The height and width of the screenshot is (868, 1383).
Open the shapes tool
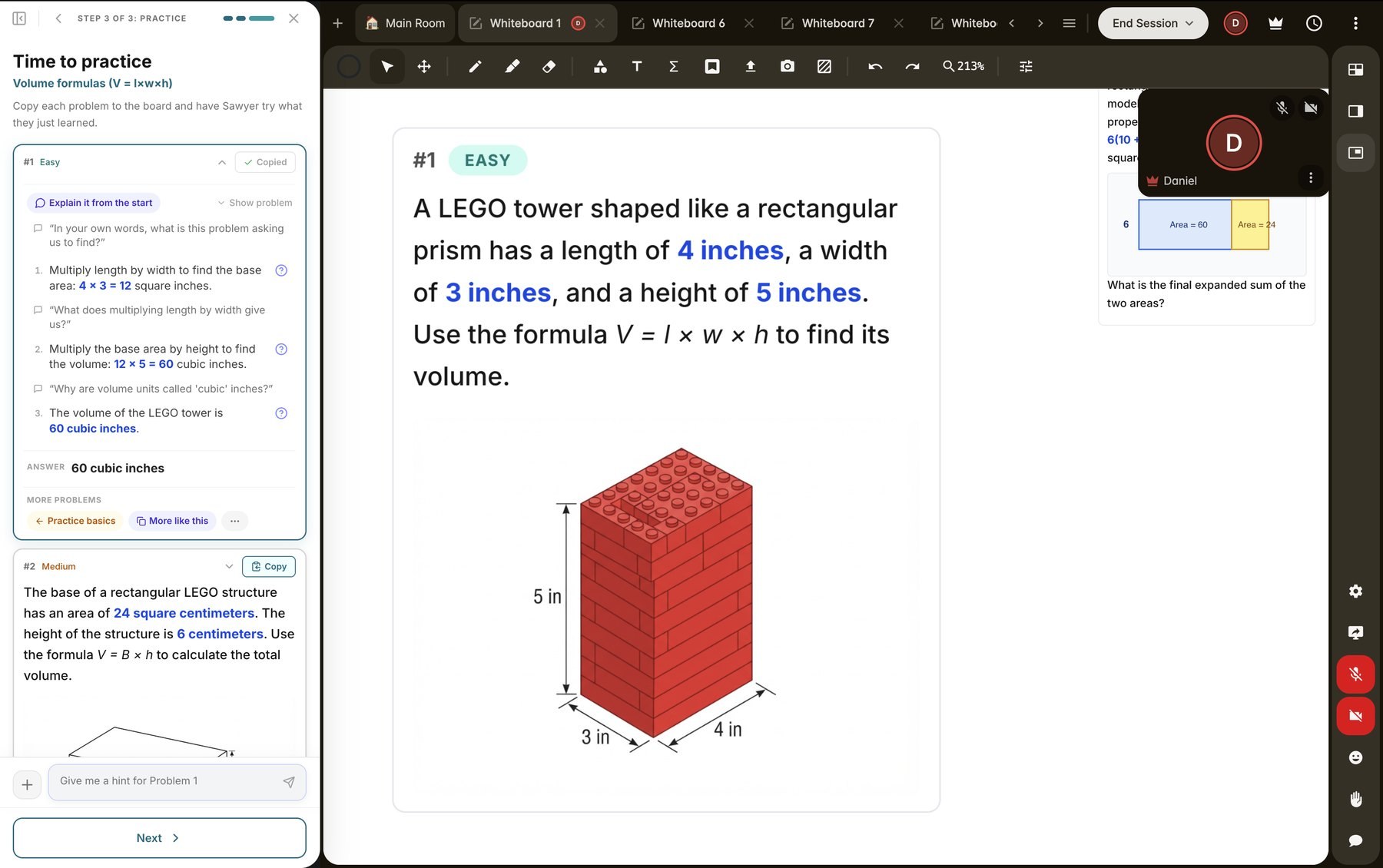point(600,67)
